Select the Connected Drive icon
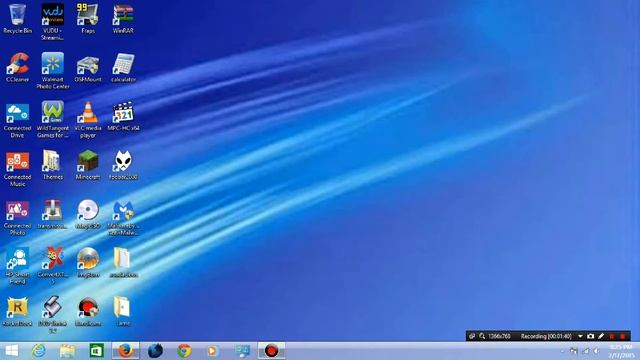640x360 pixels. tap(17, 120)
